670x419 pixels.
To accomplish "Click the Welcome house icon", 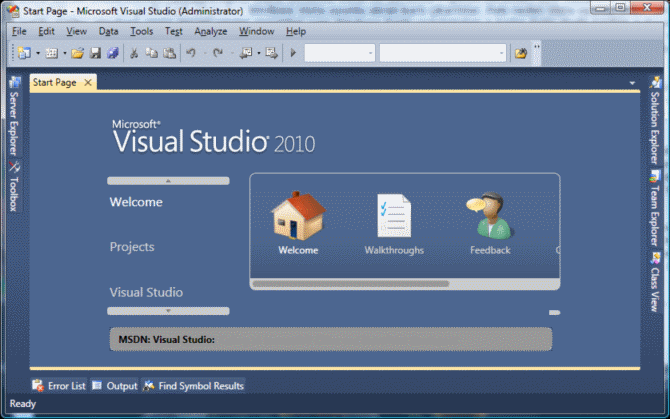I will [x=298, y=216].
